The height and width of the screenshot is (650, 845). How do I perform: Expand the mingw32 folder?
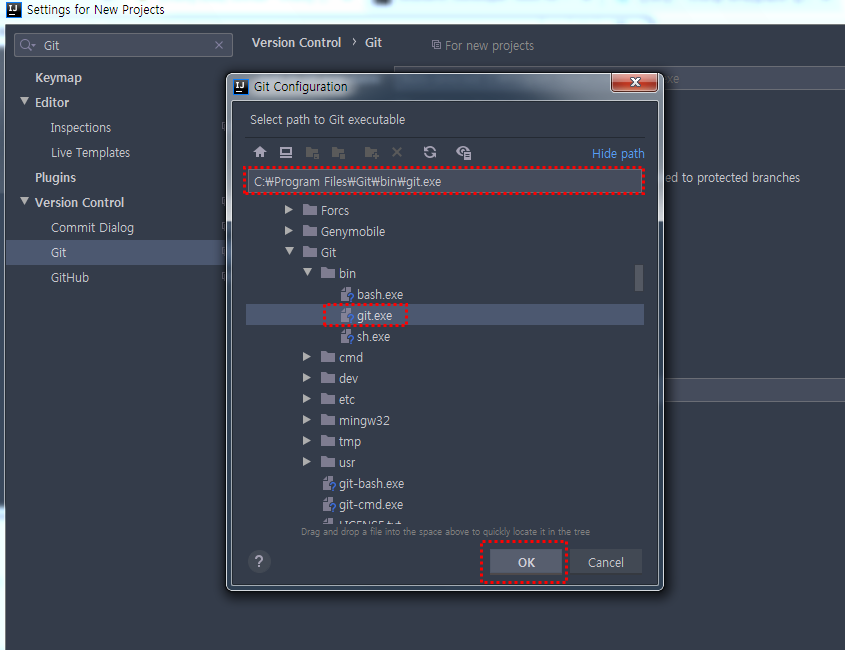307,420
